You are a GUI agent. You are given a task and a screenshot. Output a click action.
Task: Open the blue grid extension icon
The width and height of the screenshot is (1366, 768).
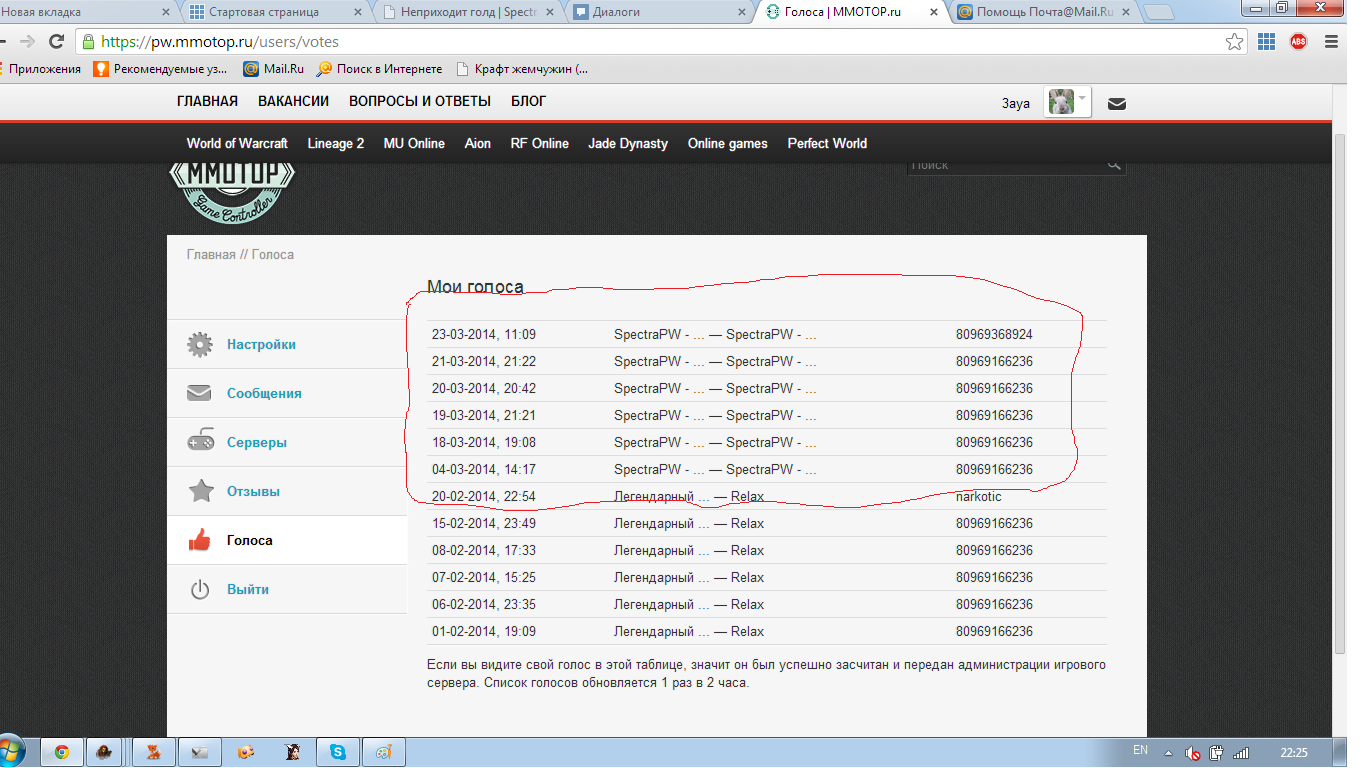1266,42
